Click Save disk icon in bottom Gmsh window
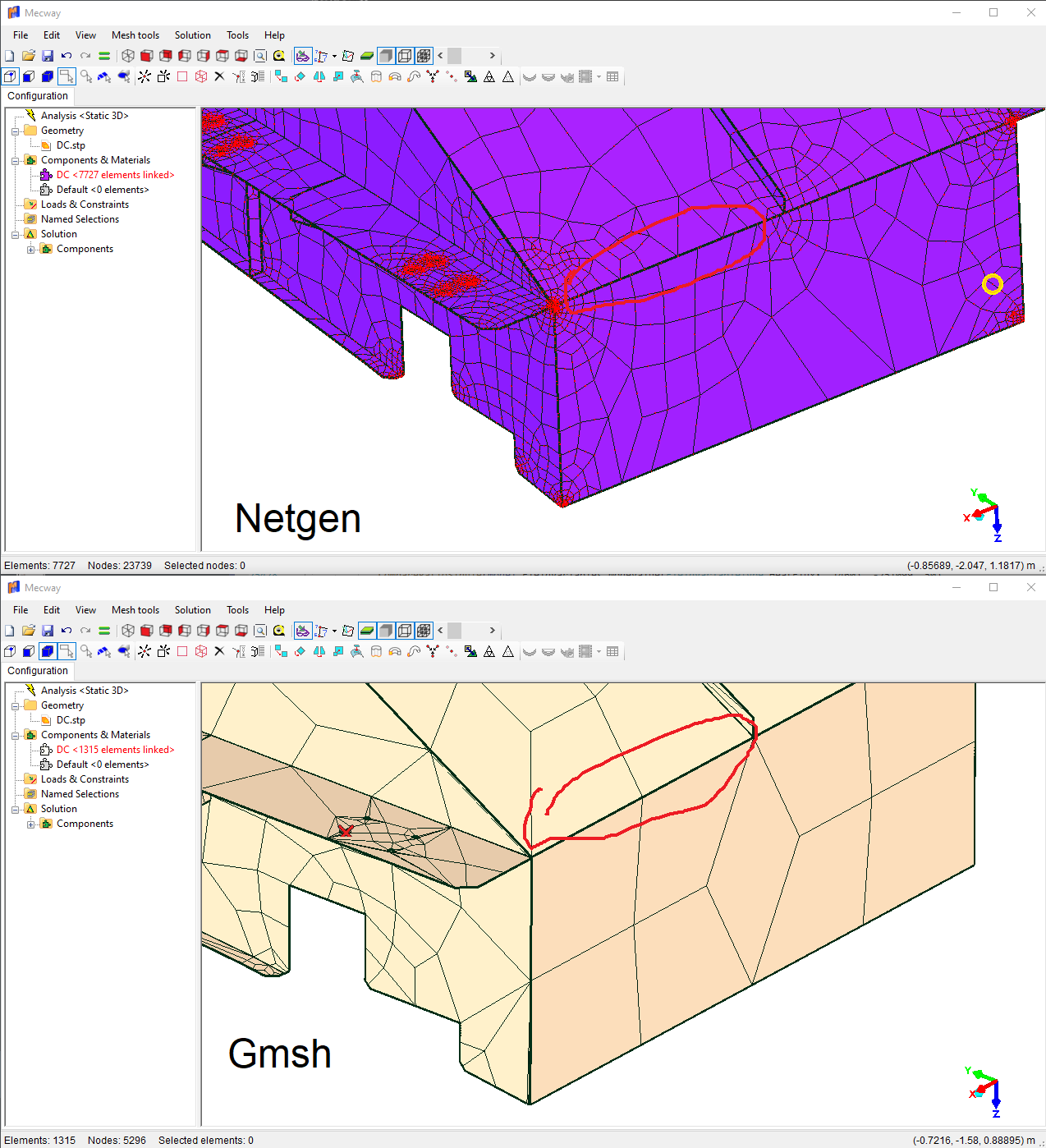Viewport: 1046px width, 1148px height. (48, 631)
